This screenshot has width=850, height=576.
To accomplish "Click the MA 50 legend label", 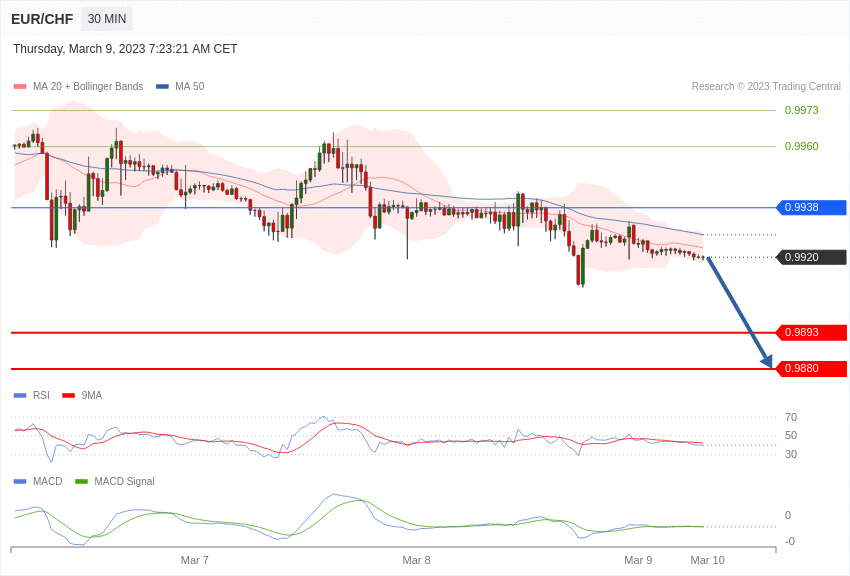I will coord(190,86).
